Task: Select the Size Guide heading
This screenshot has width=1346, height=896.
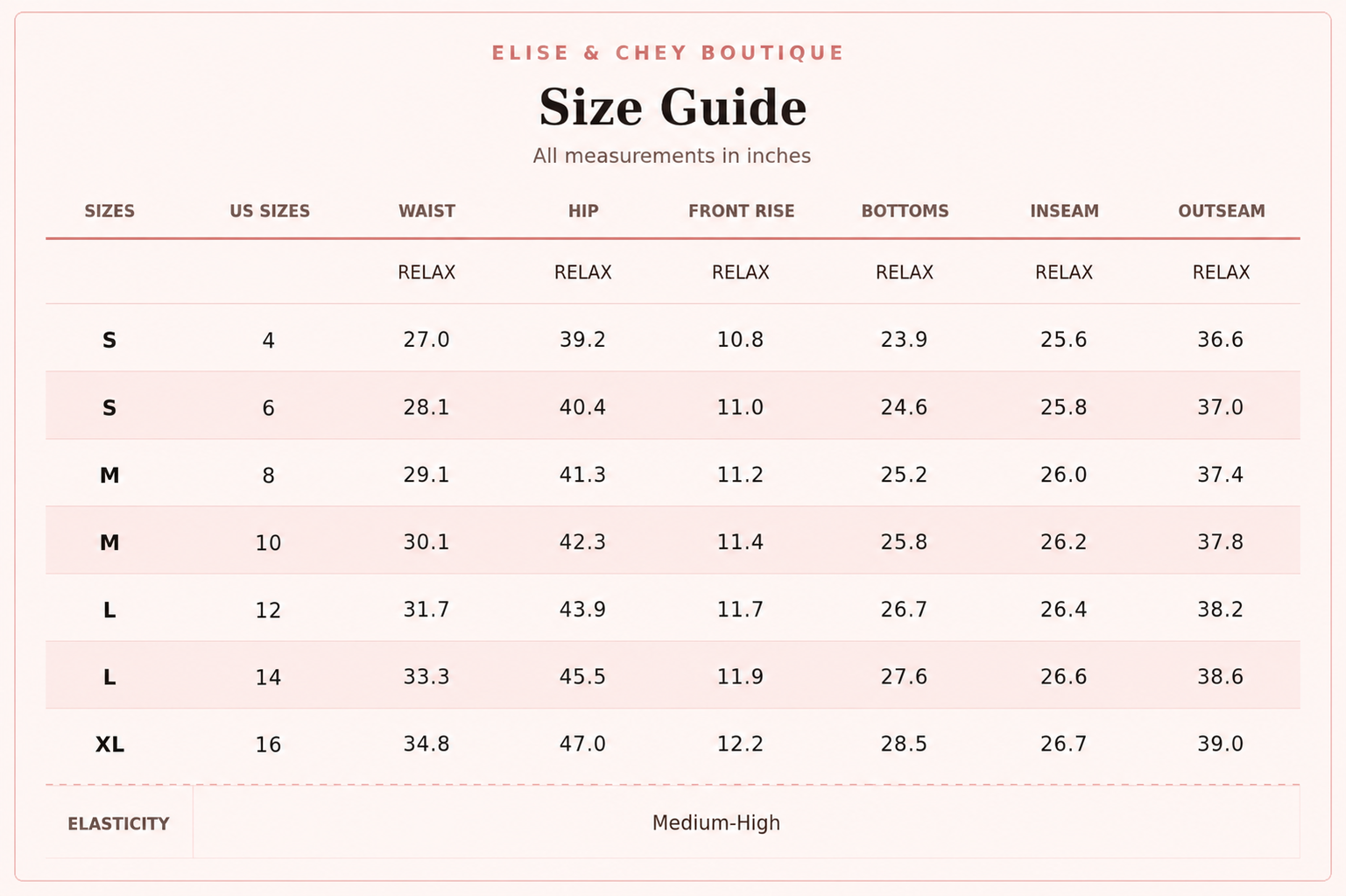Action: (x=673, y=108)
